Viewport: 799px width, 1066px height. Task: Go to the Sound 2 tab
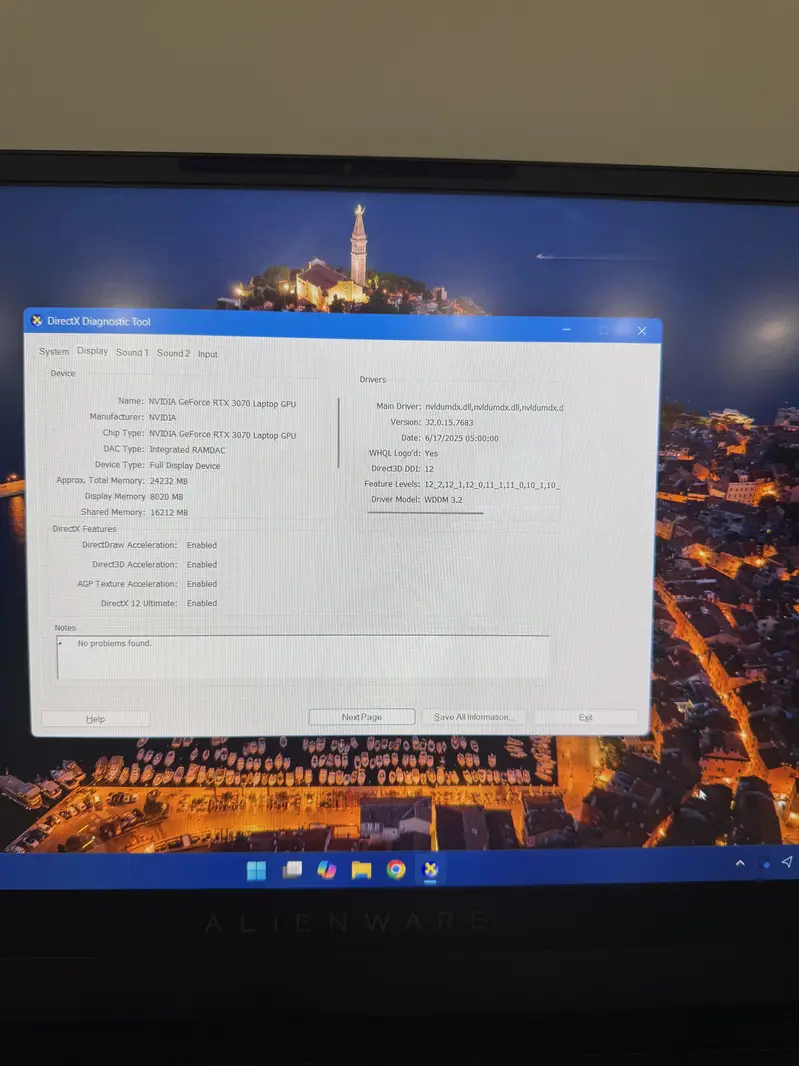click(173, 353)
